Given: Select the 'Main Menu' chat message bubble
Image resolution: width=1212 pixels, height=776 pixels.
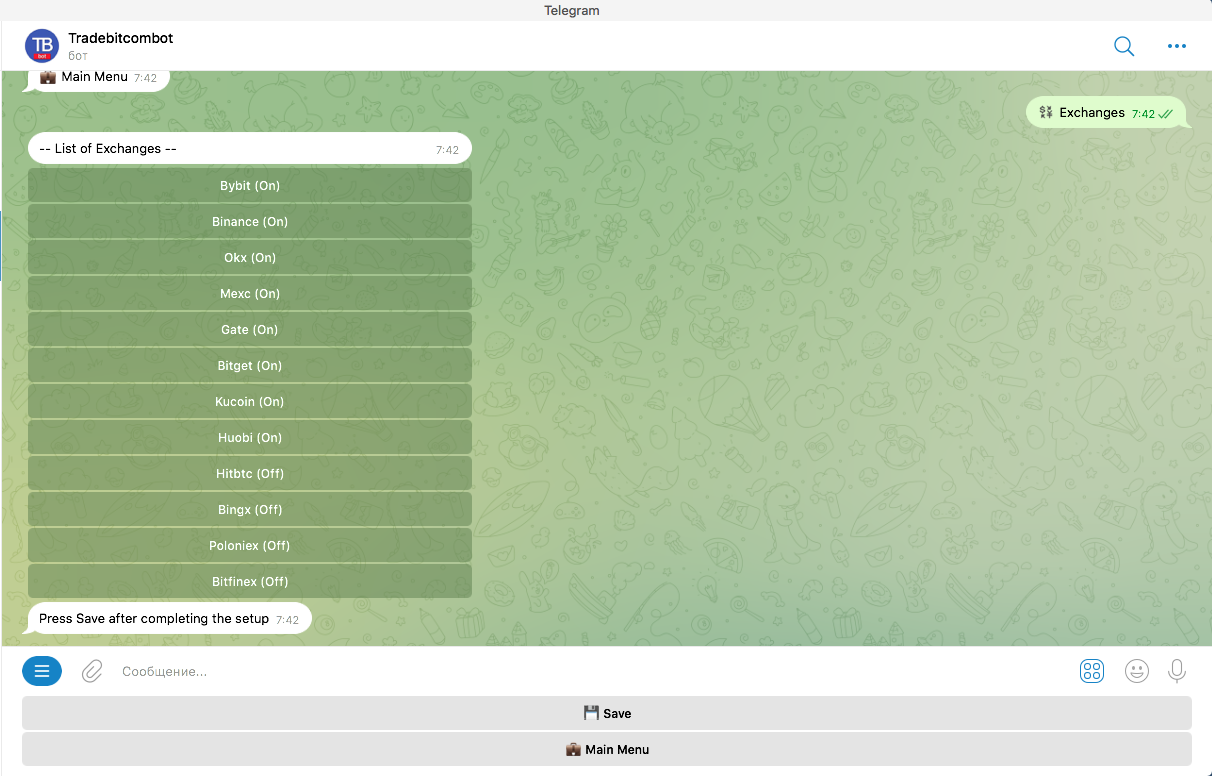Looking at the screenshot, I should [98, 79].
